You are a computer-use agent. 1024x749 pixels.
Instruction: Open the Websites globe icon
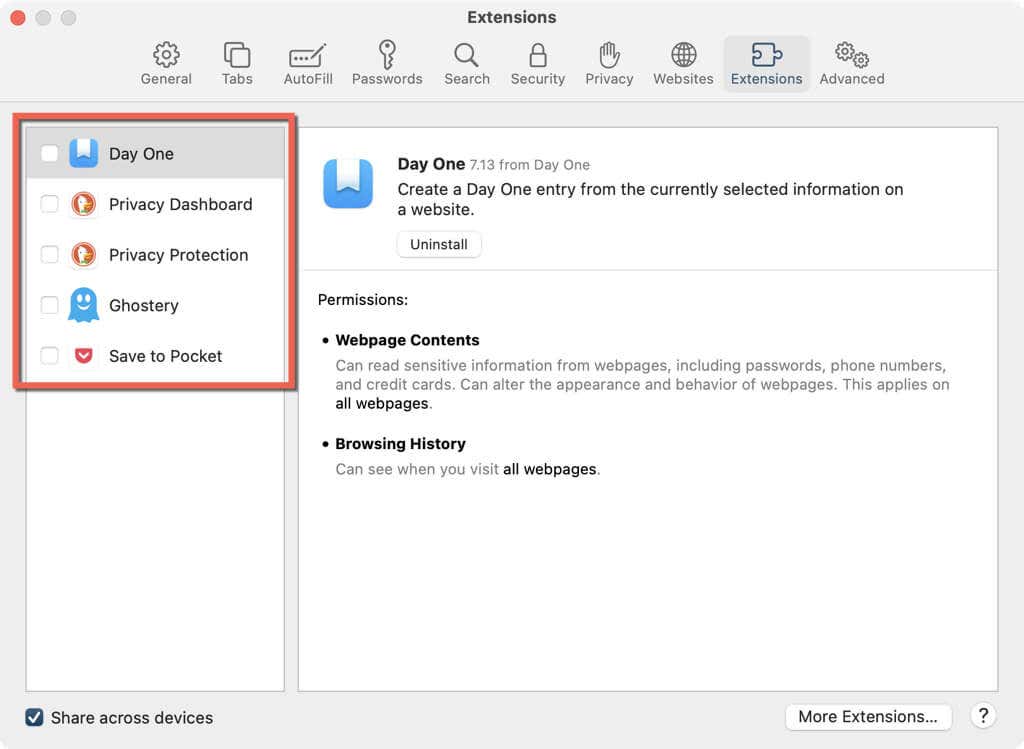(683, 55)
